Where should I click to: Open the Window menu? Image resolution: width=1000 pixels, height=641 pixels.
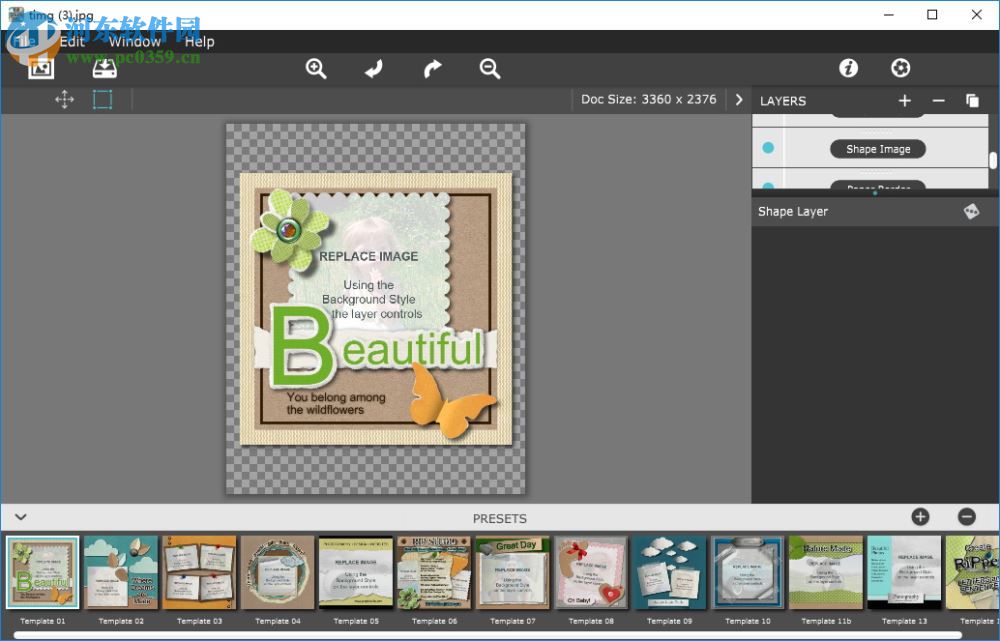click(134, 41)
